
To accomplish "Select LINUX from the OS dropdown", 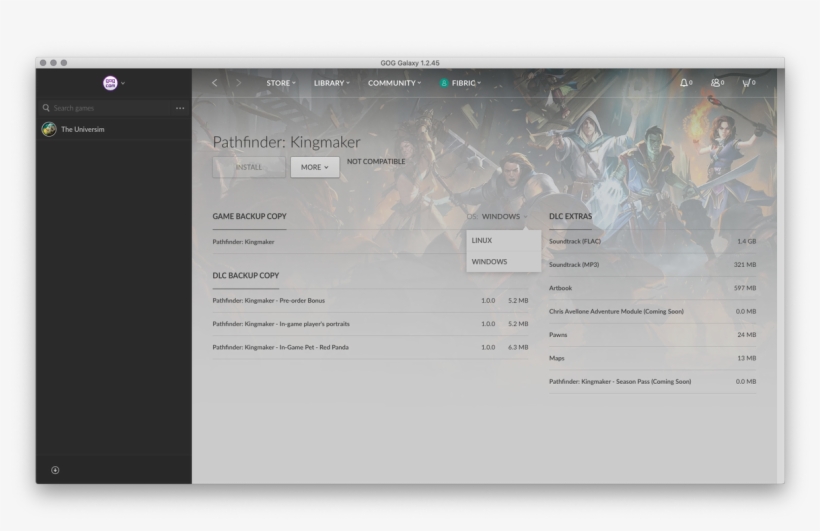I will (x=482, y=241).
